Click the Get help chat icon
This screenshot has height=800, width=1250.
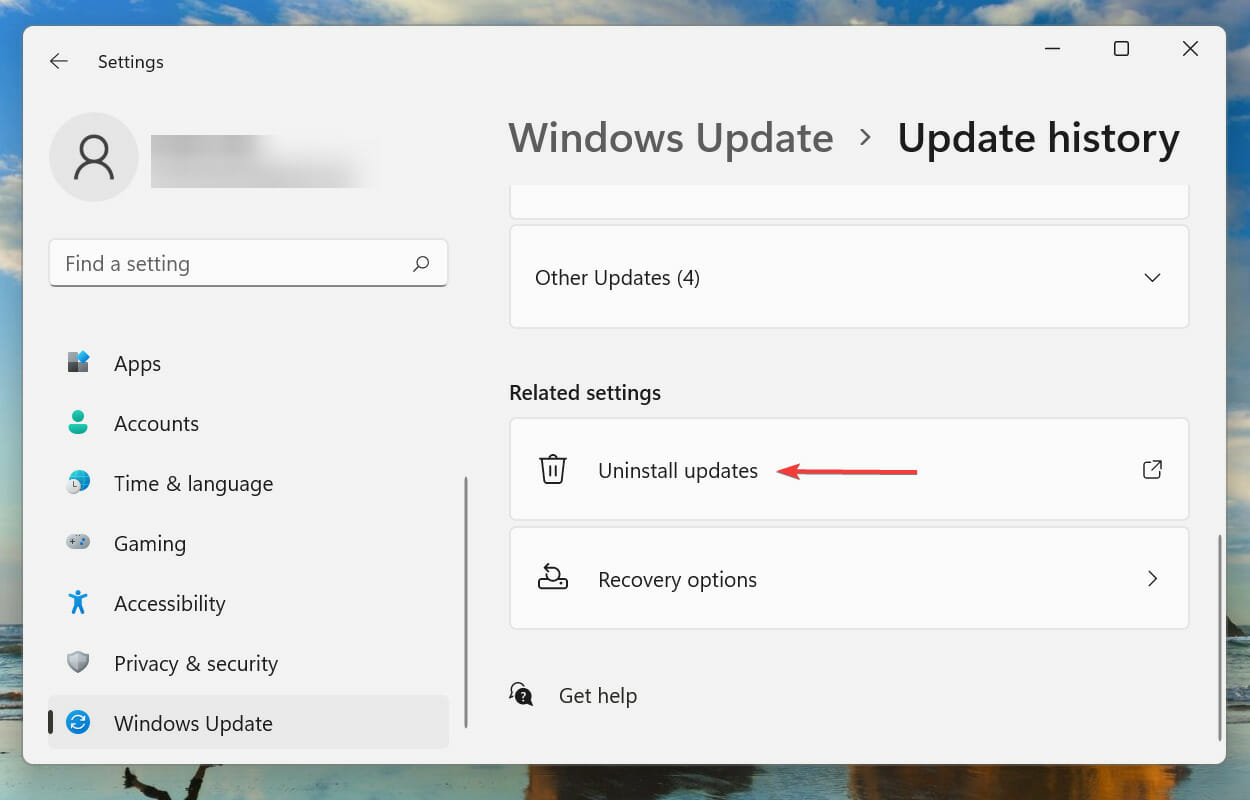click(521, 694)
